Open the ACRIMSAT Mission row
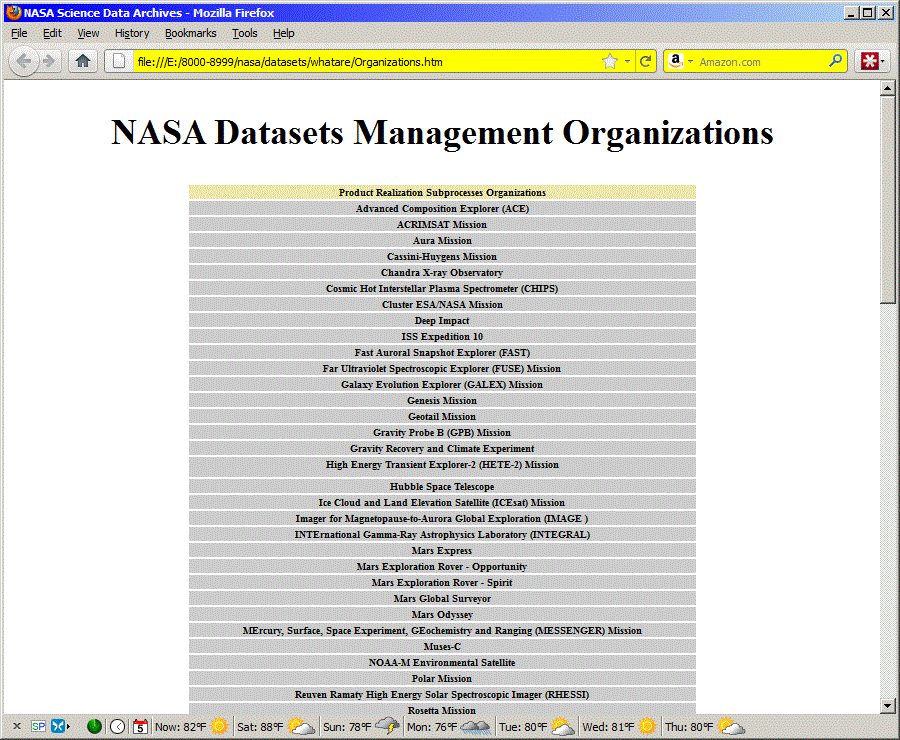Image resolution: width=900 pixels, height=740 pixels. [442, 224]
